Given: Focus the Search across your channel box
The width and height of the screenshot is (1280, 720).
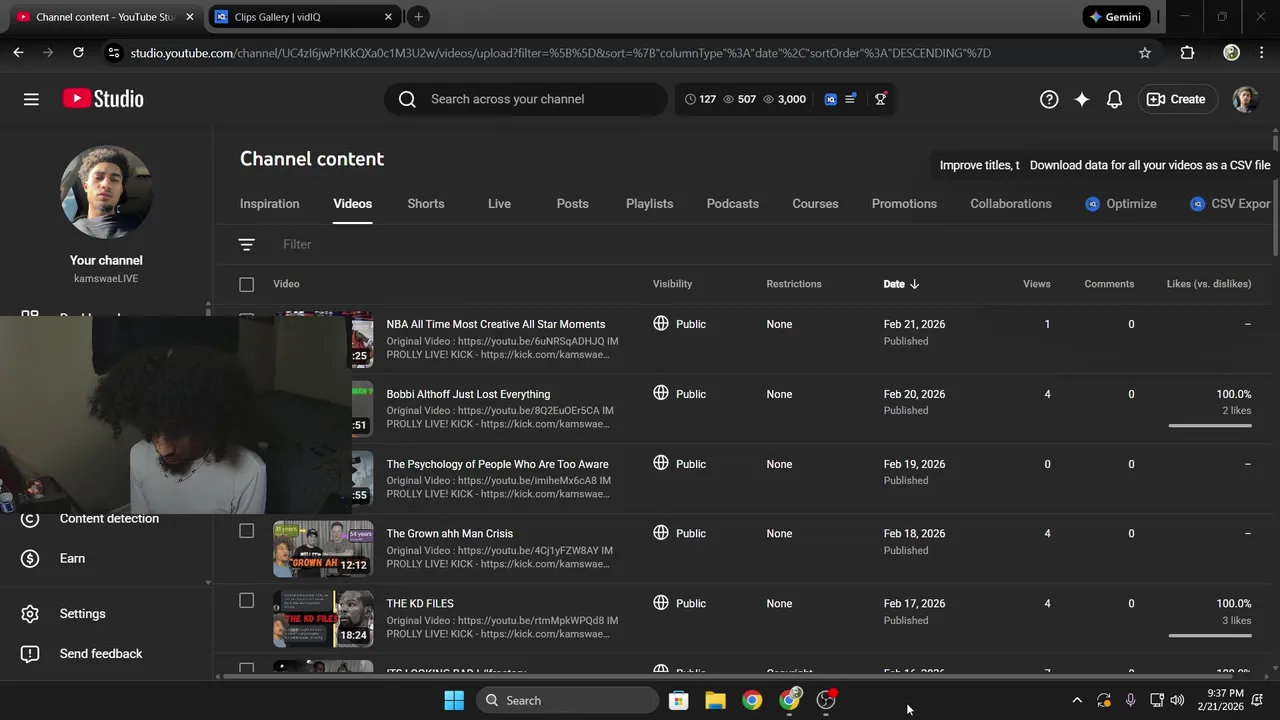Looking at the screenshot, I should pos(525,99).
